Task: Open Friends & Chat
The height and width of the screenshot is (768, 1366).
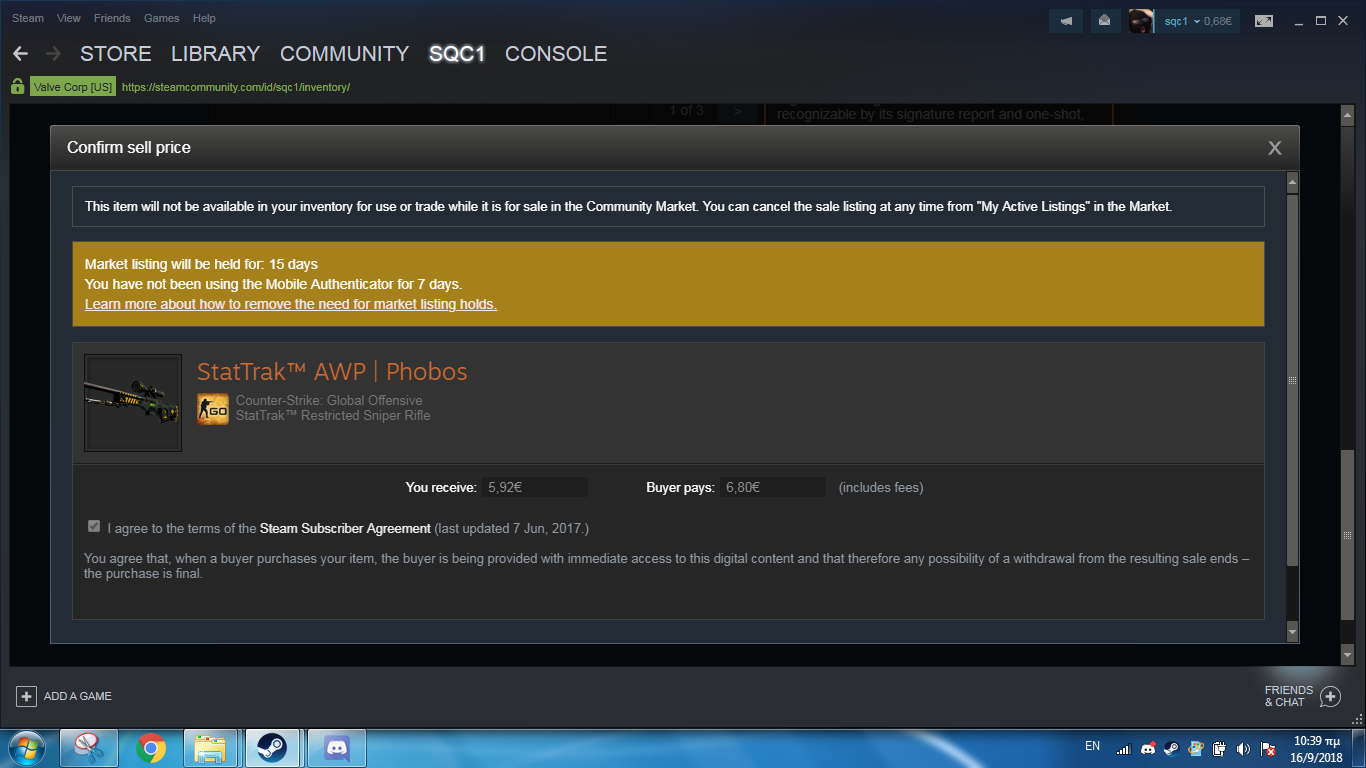Action: click(1301, 696)
